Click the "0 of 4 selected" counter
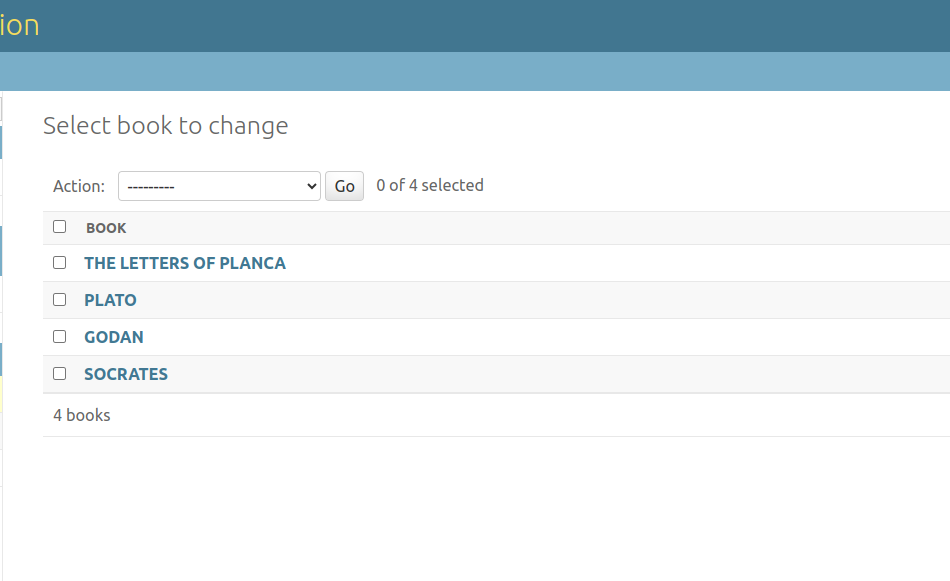This screenshot has width=950, height=581. click(x=430, y=186)
